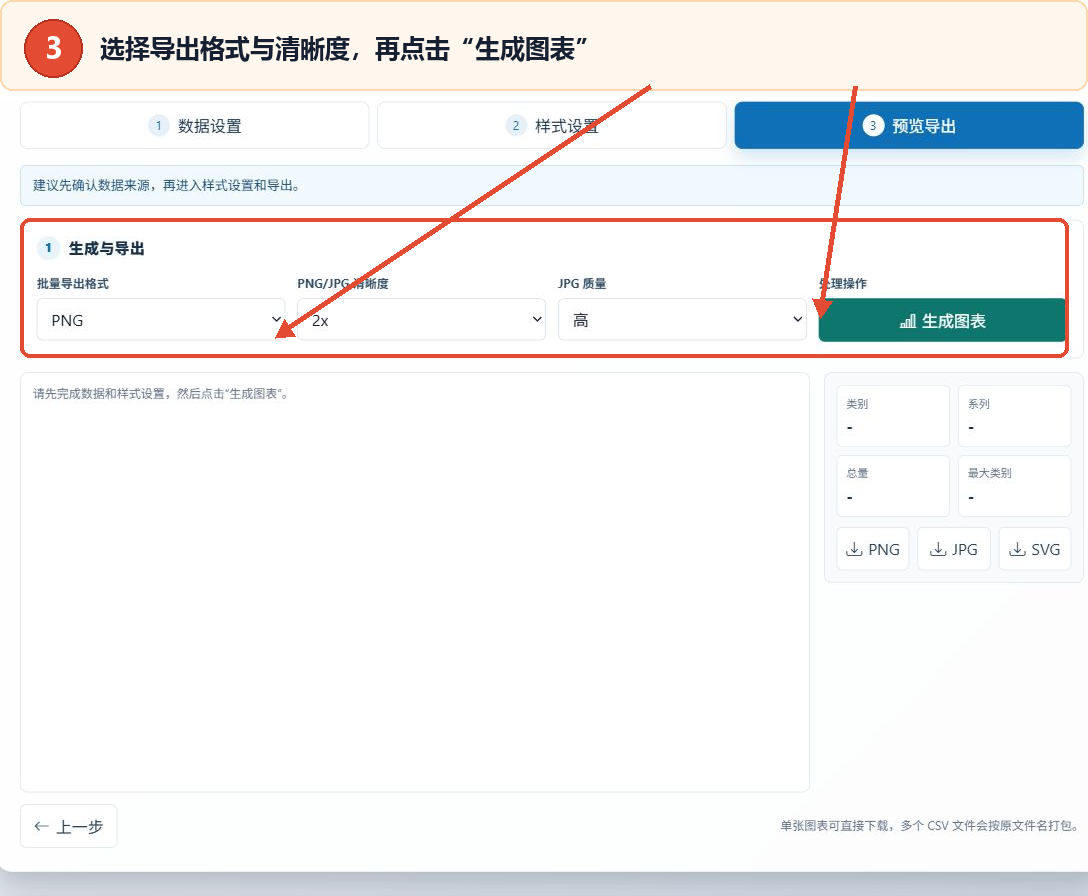Image resolution: width=1088 pixels, height=896 pixels.
Task: Click the 生成图表 button
Action: [942, 321]
